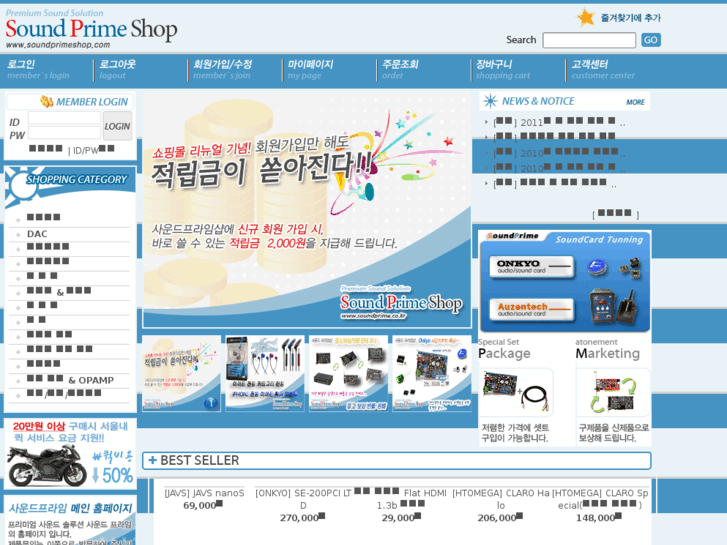The width and height of the screenshot is (727, 545).
Task: Open the atonement Marketing image
Action: 613,392
